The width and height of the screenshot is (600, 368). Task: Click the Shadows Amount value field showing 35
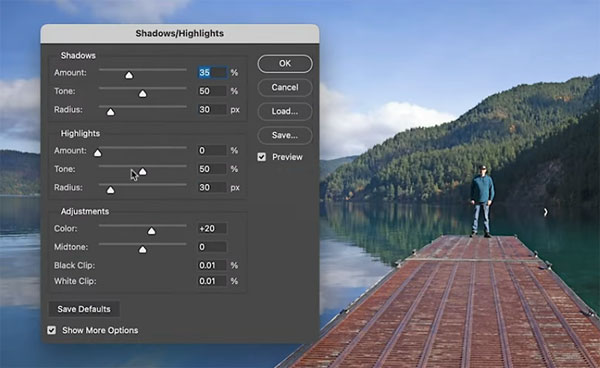click(x=212, y=72)
